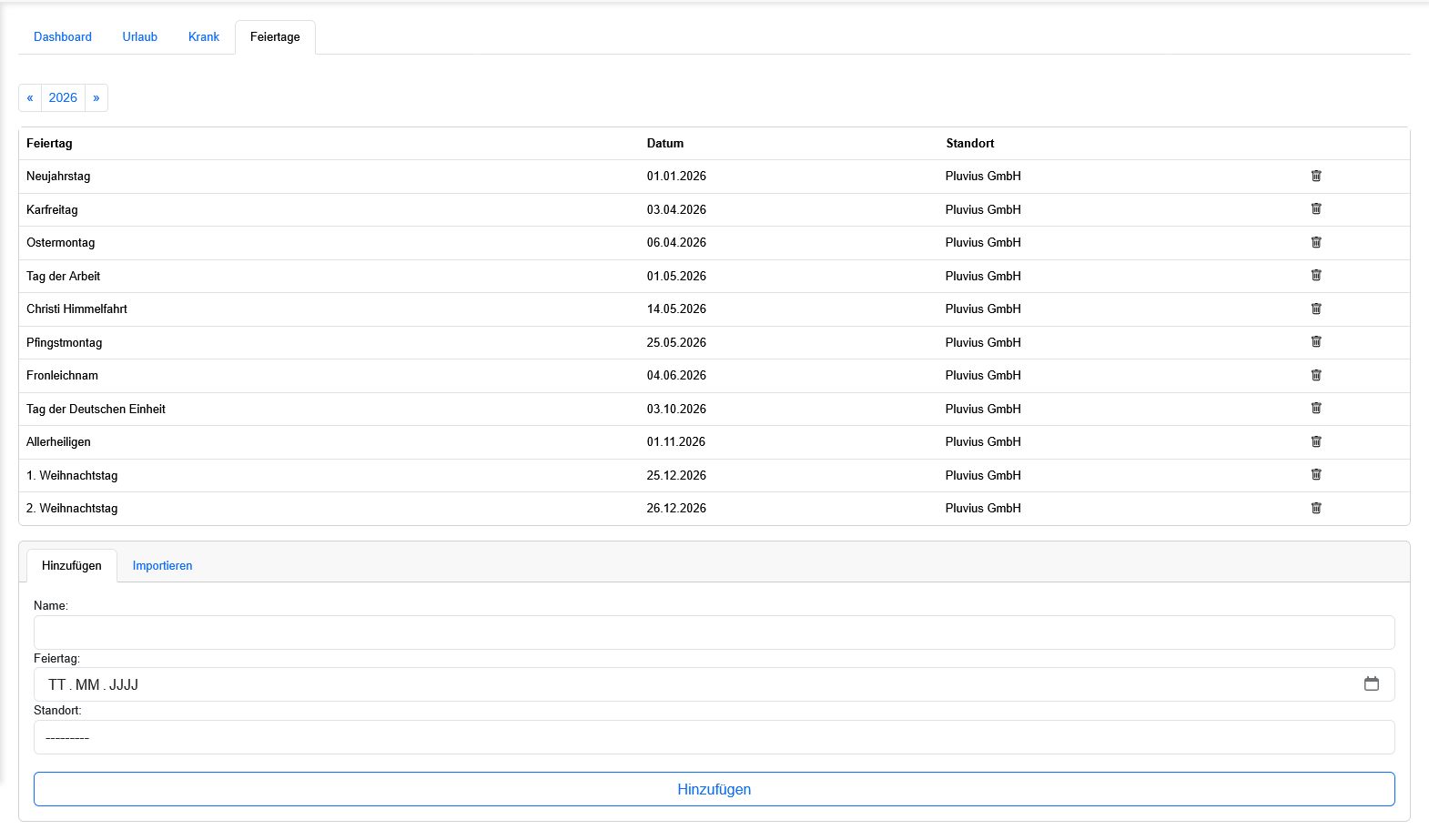Click the Pfingstmontag holiday name
The width and height of the screenshot is (1429, 840).
coord(65,342)
